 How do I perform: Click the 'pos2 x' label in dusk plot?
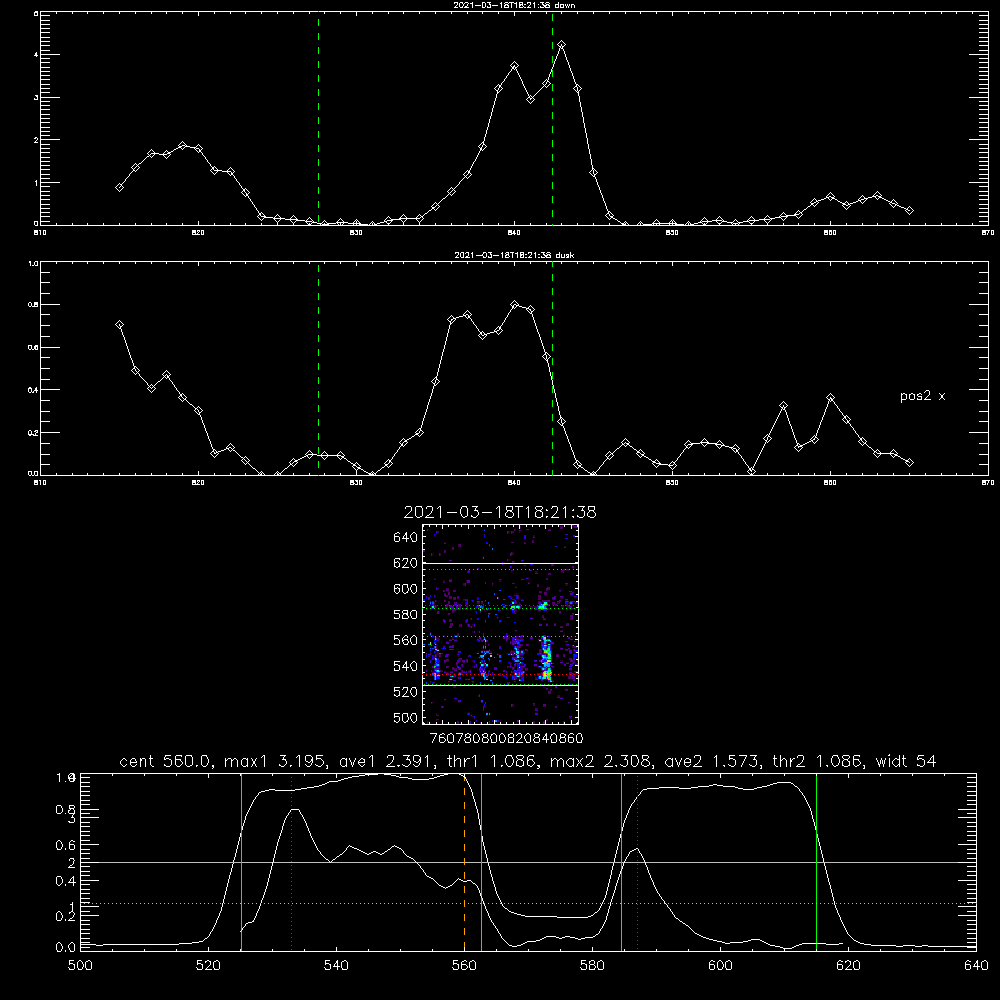pos(922,396)
